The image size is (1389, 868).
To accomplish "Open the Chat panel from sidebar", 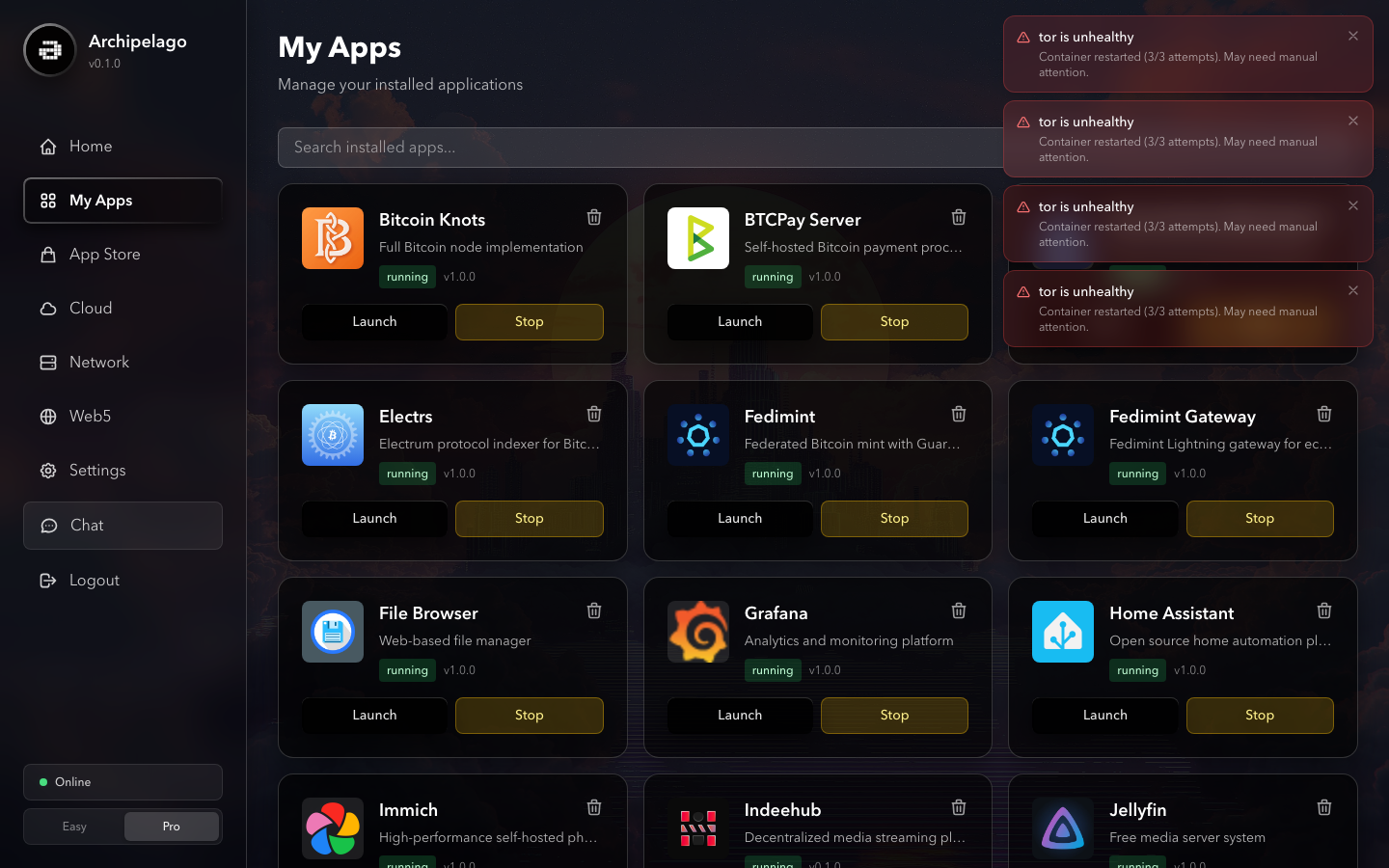I will coord(123,526).
